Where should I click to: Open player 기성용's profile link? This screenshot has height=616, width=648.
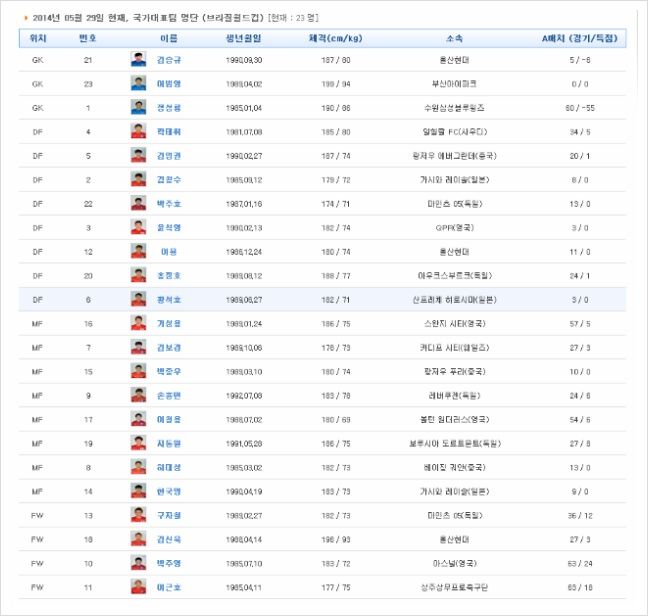pos(169,323)
